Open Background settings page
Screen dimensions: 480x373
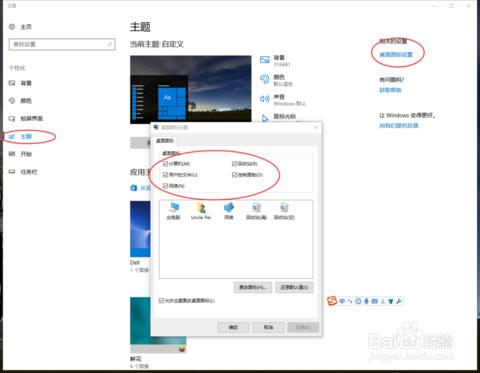[x=26, y=83]
